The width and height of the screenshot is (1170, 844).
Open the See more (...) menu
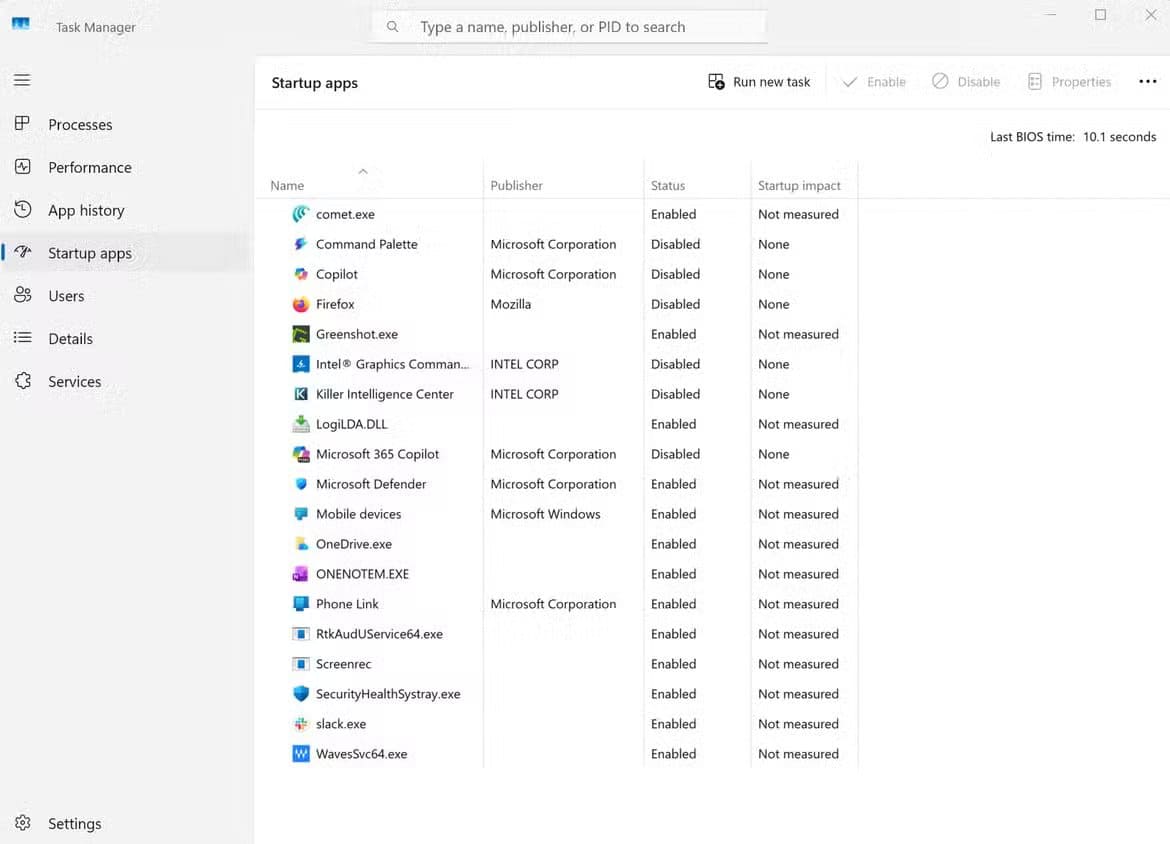coord(1147,81)
